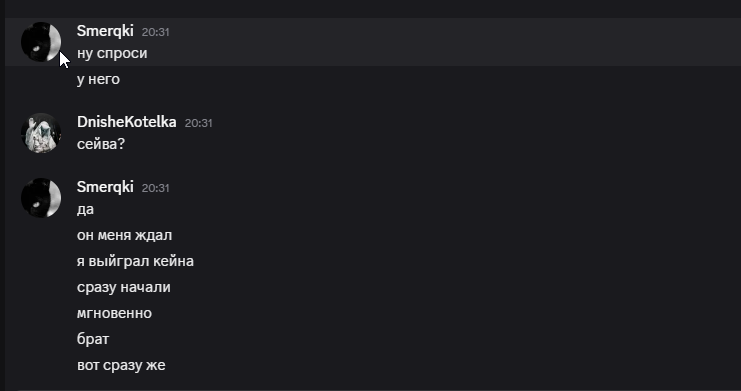Click the Smerqki username above 'да'
Image resolution: width=741 pixels, height=391 pixels.
point(105,187)
